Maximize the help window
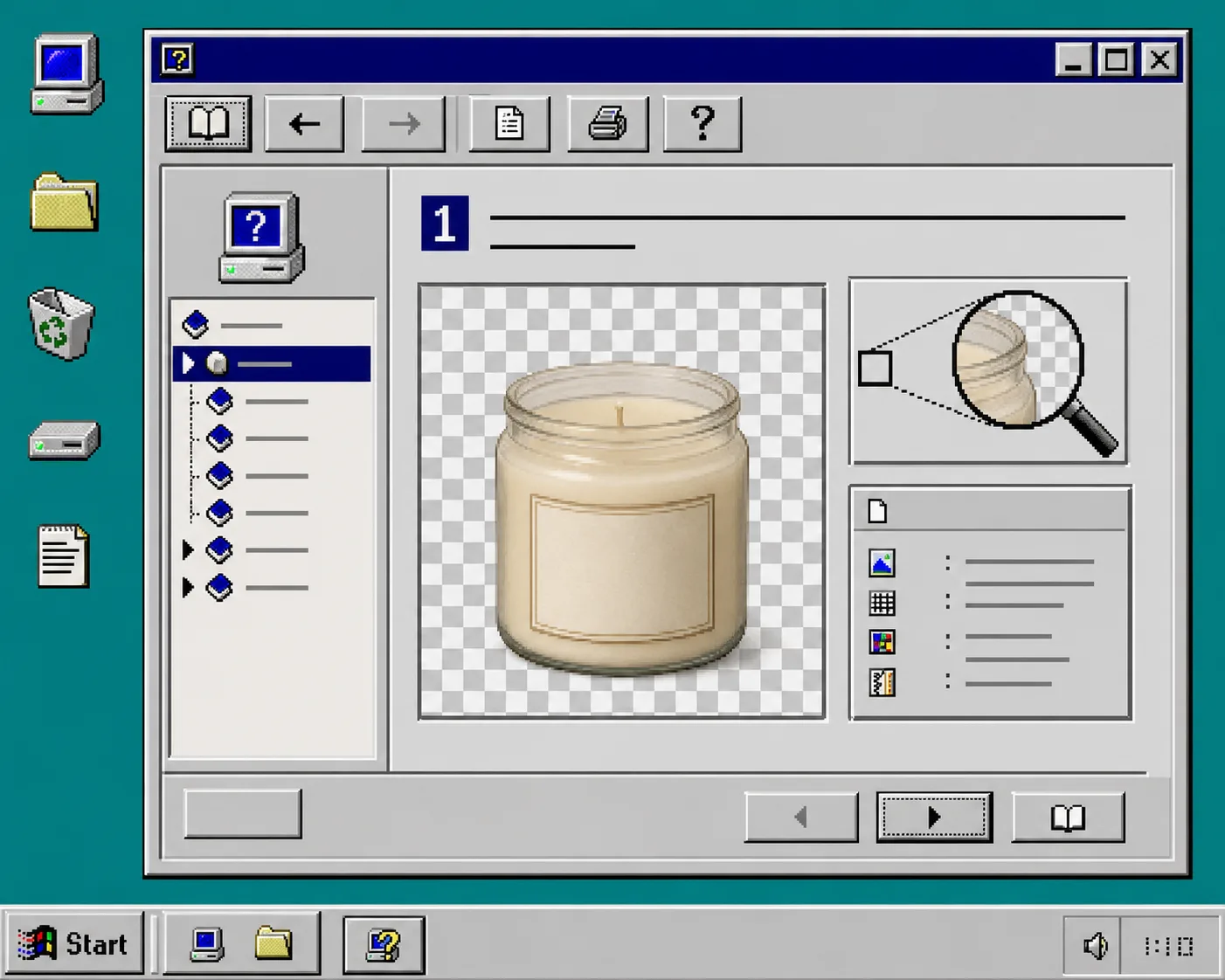 (1117, 60)
